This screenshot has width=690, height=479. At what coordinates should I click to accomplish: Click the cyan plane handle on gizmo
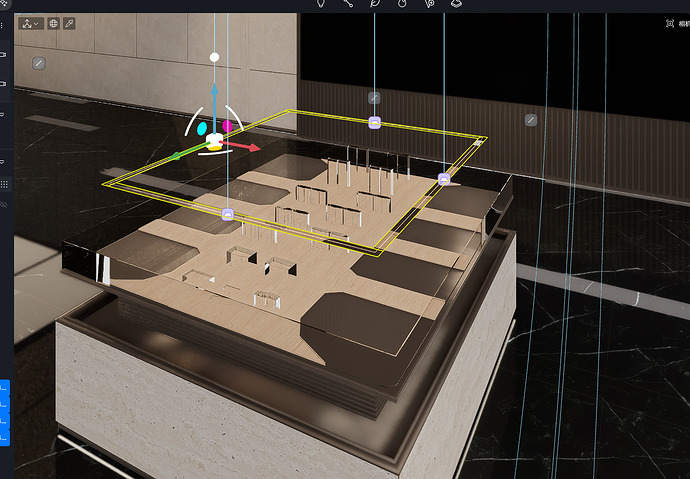tap(203, 128)
